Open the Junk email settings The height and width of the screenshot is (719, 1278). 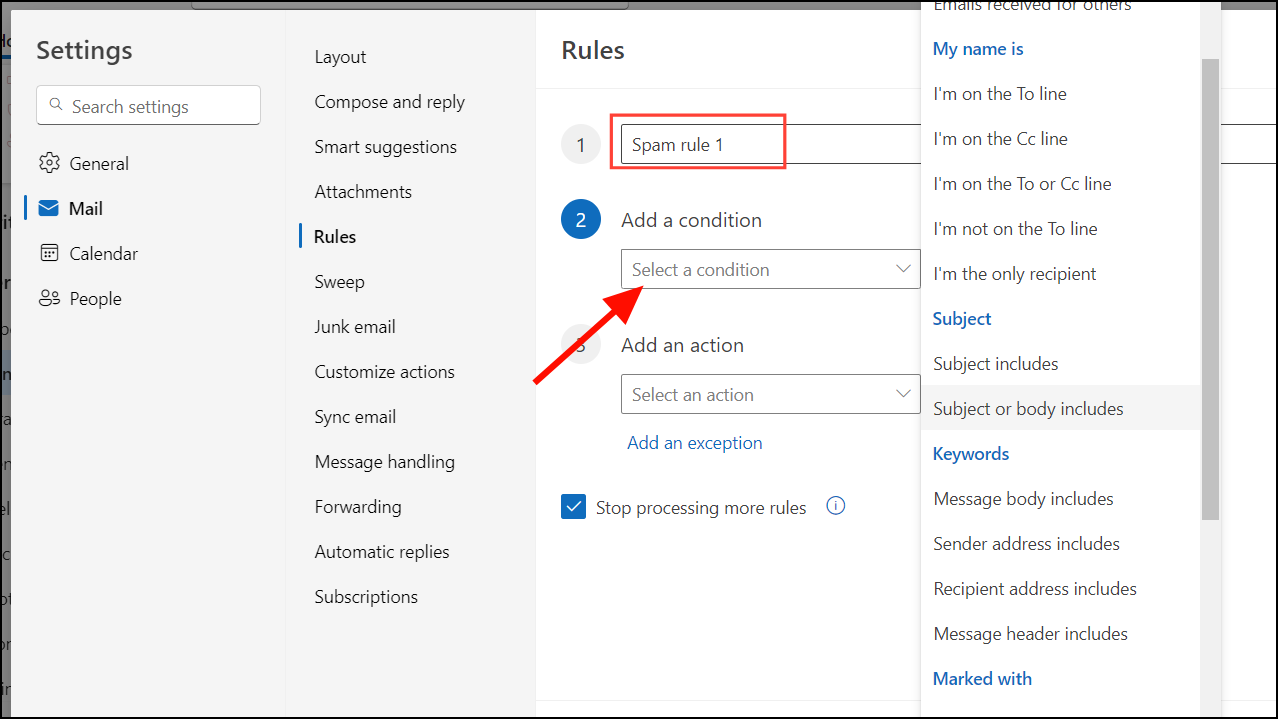355,326
